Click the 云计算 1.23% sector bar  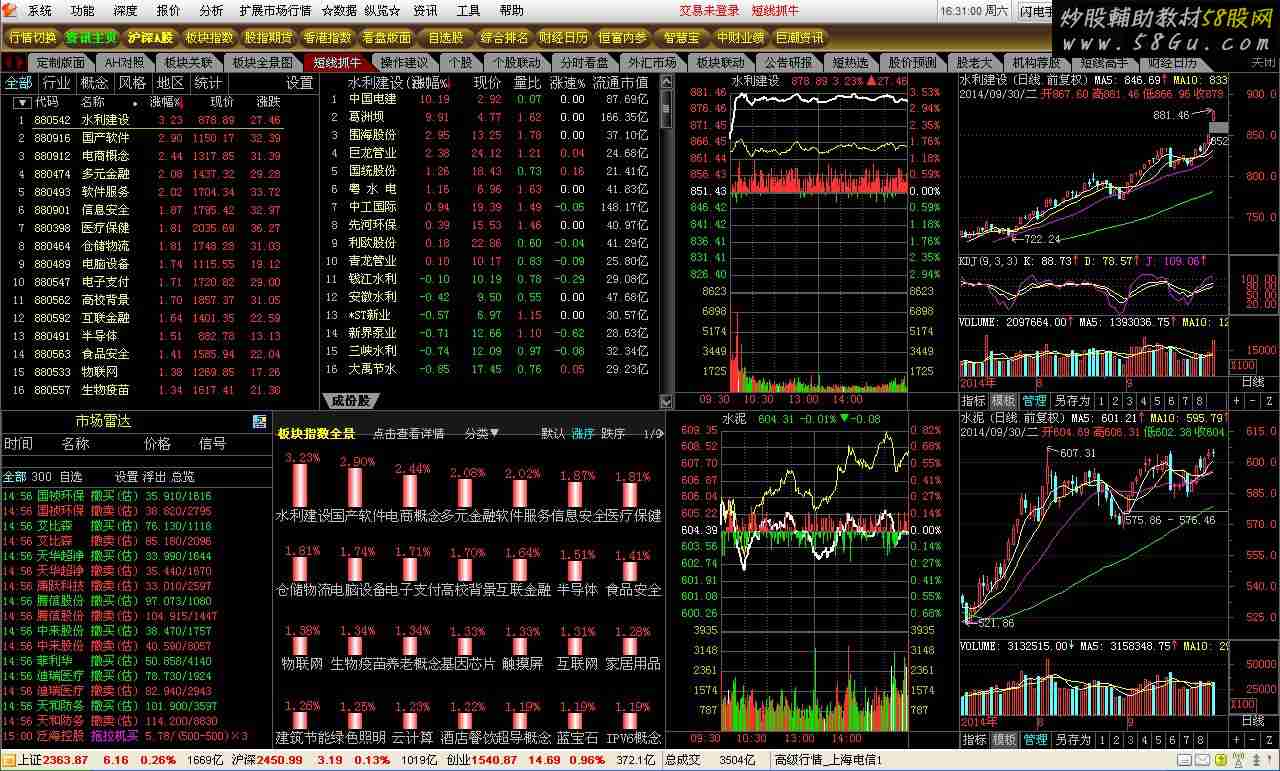(x=412, y=721)
